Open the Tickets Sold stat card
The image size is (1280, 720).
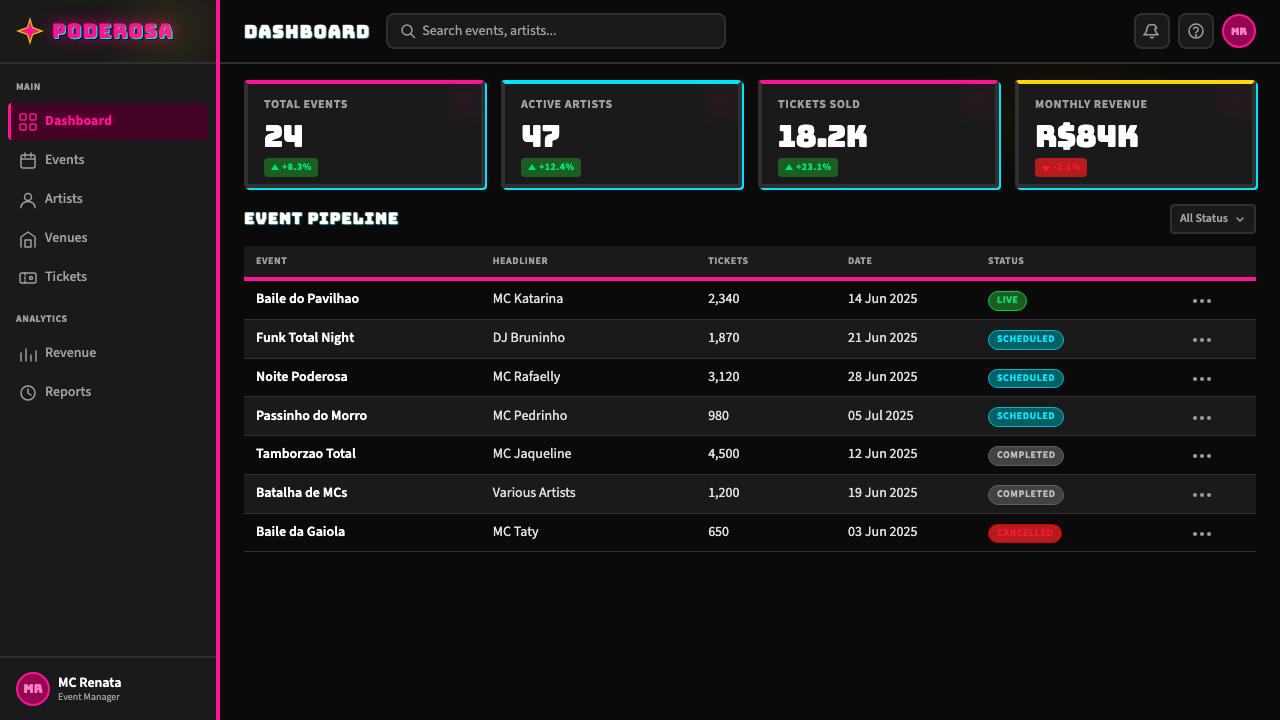[879, 135]
